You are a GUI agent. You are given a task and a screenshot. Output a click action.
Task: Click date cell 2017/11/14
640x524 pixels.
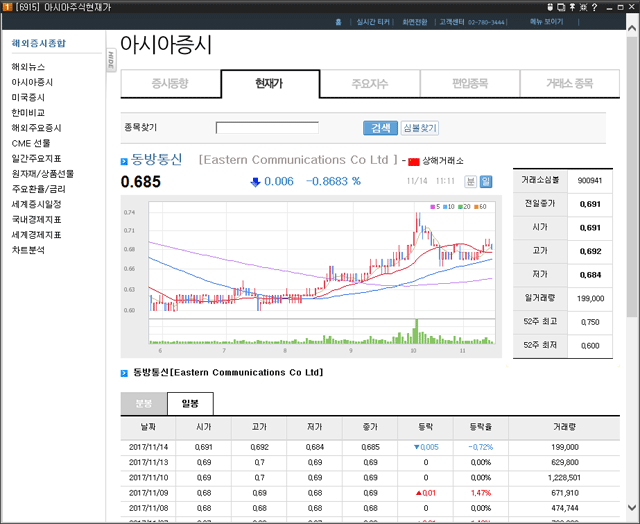pyautogui.click(x=149, y=447)
